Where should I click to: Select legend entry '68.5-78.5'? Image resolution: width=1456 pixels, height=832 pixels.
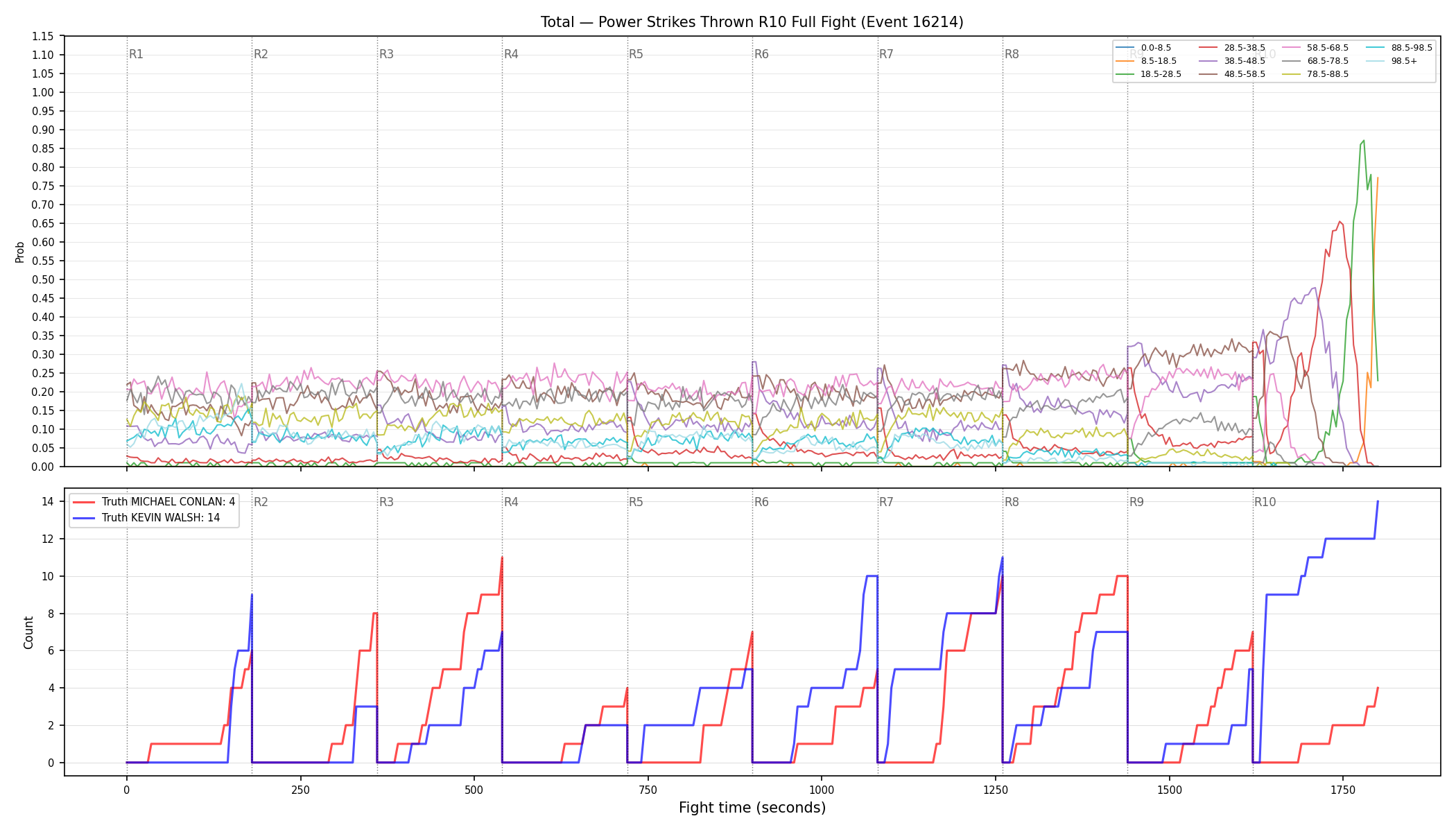tap(1315, 61)
